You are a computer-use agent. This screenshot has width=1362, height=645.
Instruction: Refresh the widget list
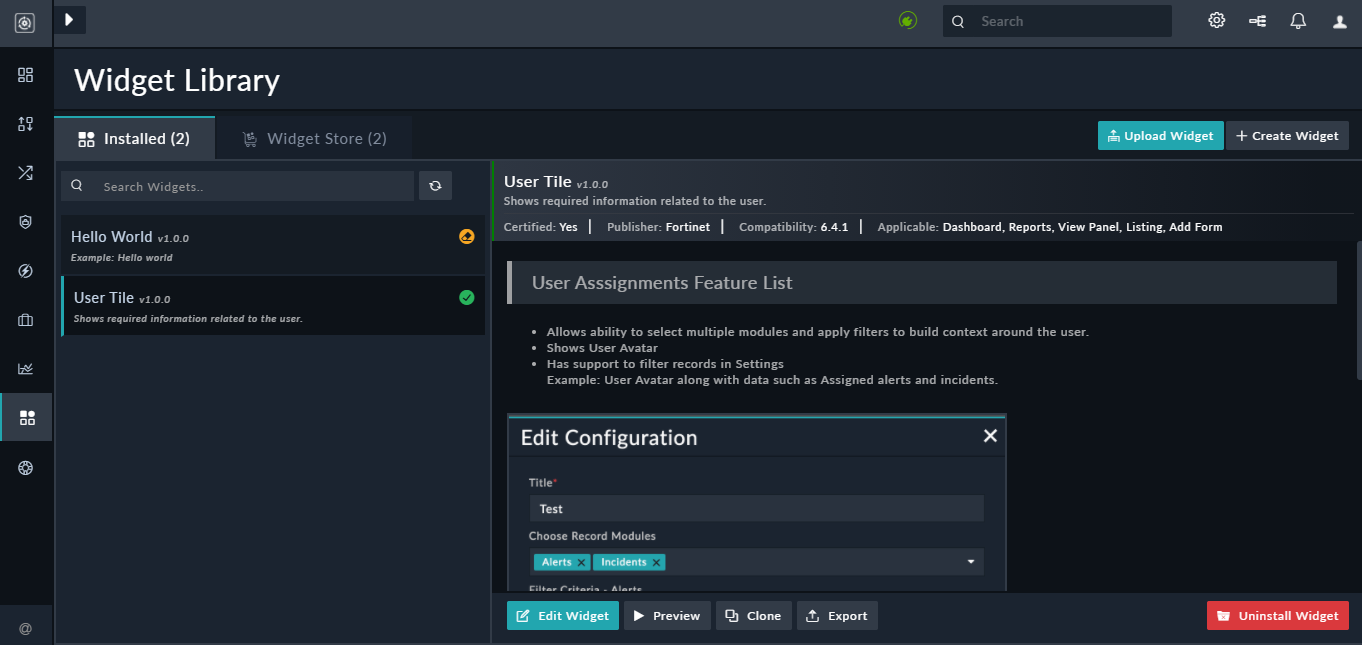435,186
